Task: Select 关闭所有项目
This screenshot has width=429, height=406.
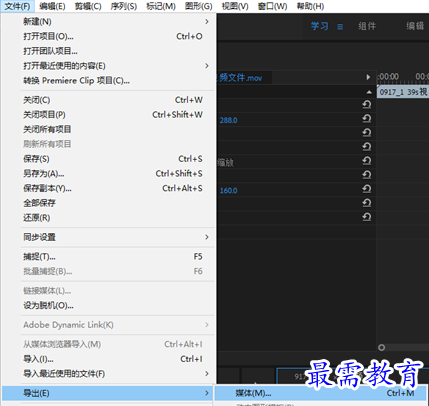Action: 108,129
